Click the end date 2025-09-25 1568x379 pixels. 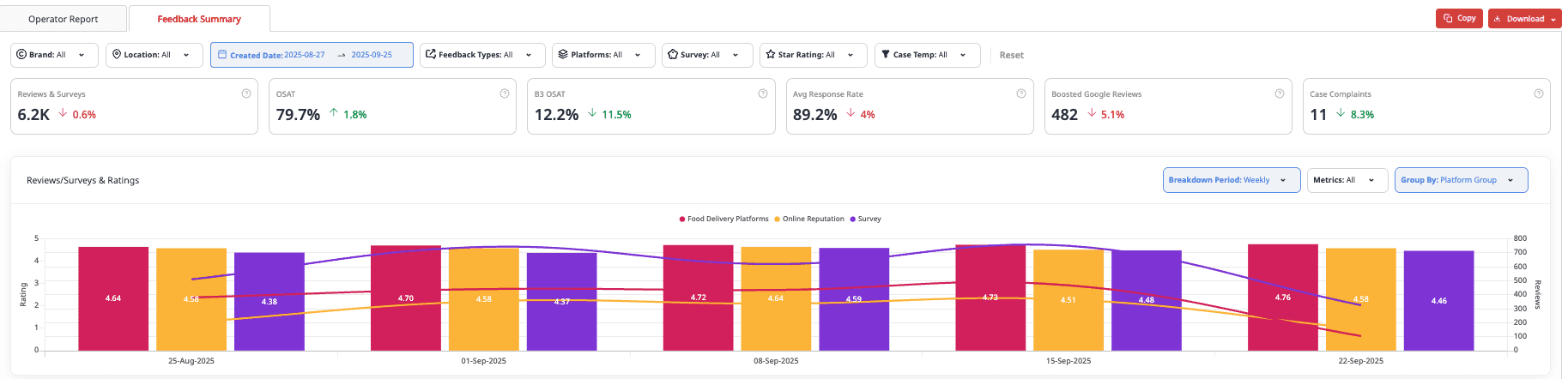coord(372,55)
